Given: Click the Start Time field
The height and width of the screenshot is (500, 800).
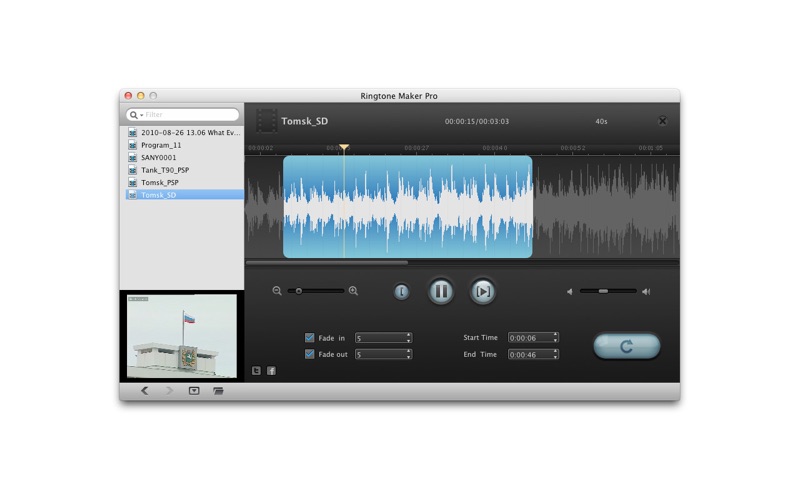Looking at the screenshot, I should coord(530,338).
